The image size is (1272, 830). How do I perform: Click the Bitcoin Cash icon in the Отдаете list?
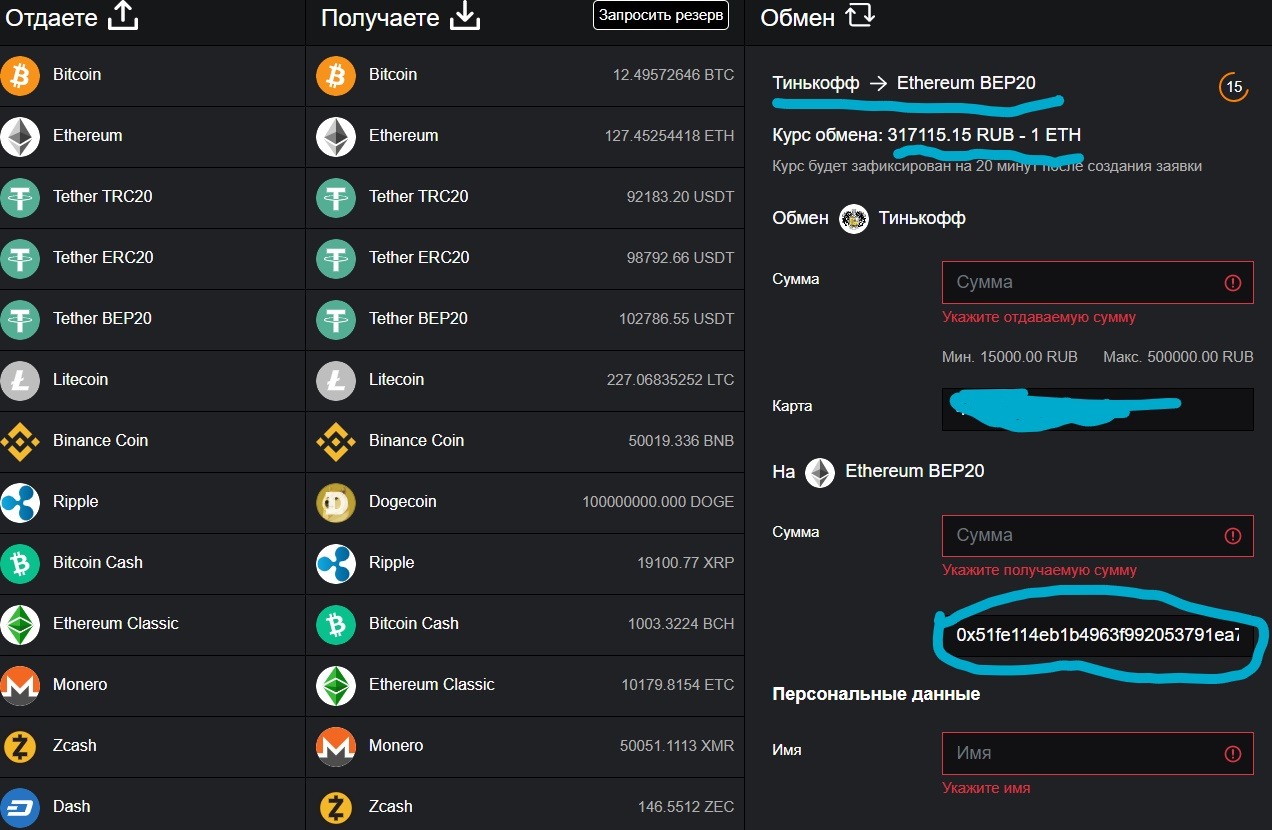point(20,563)
